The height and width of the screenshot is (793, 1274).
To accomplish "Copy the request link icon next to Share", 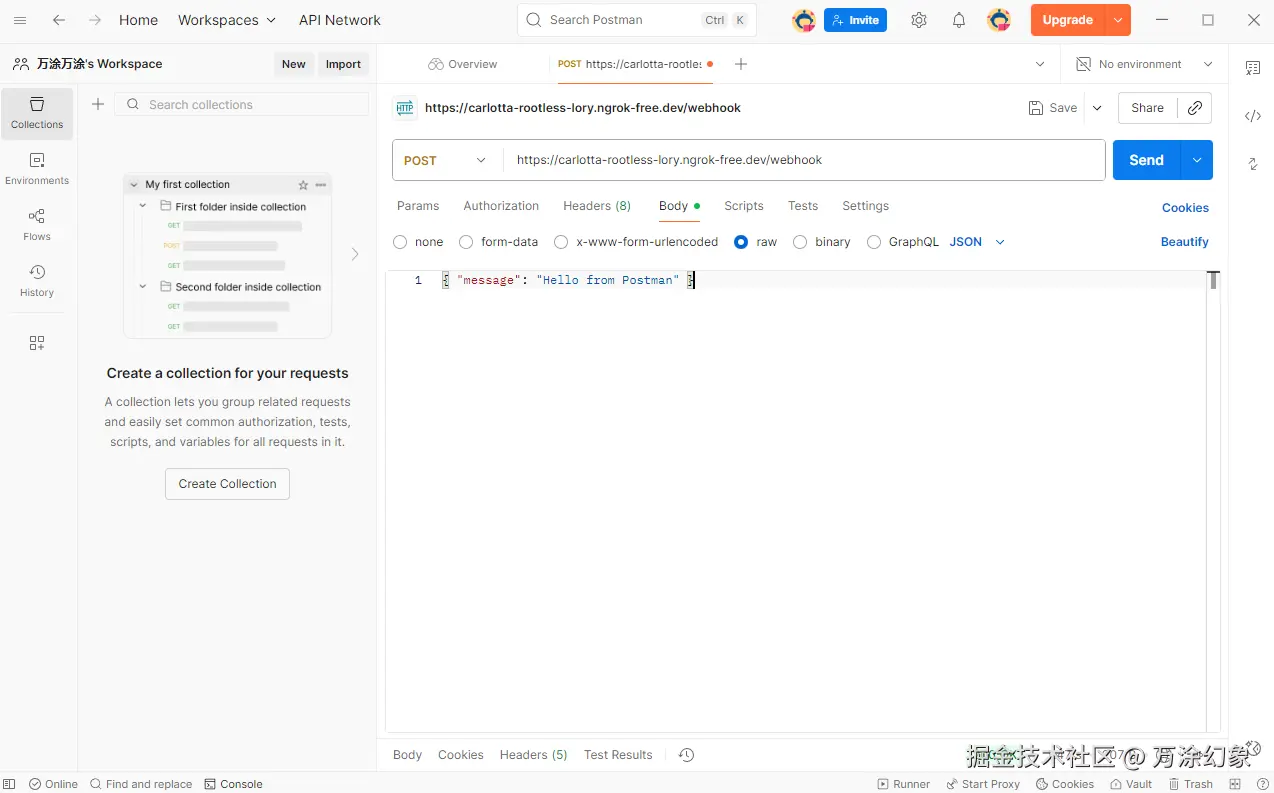I will tap(1195, 108).
